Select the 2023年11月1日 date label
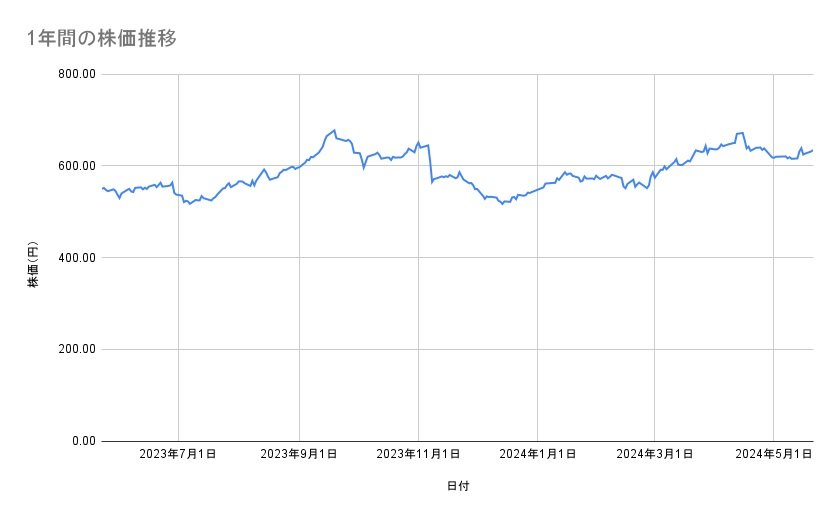This screenshot has height=519, width=839. click(x=417, y=455)
